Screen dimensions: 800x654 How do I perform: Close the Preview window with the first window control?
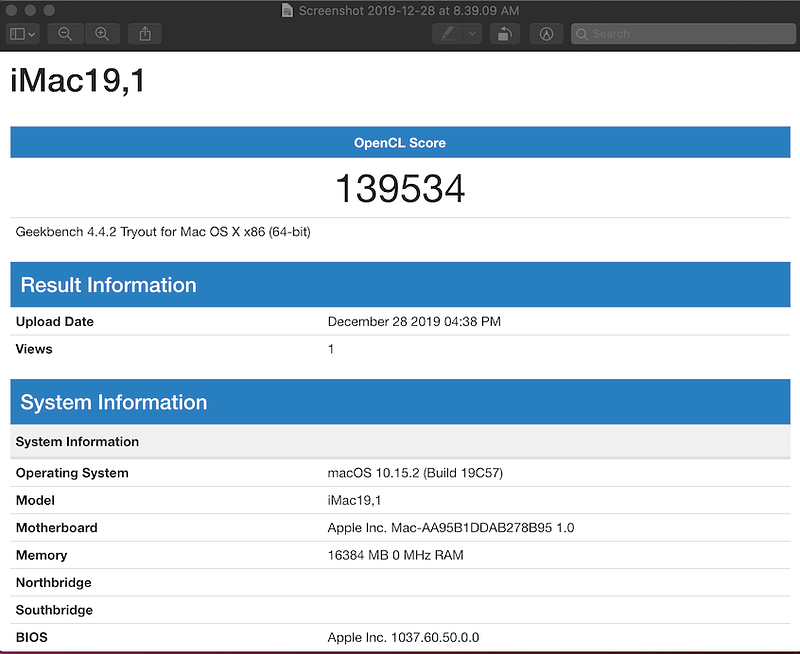click(11, 10)
